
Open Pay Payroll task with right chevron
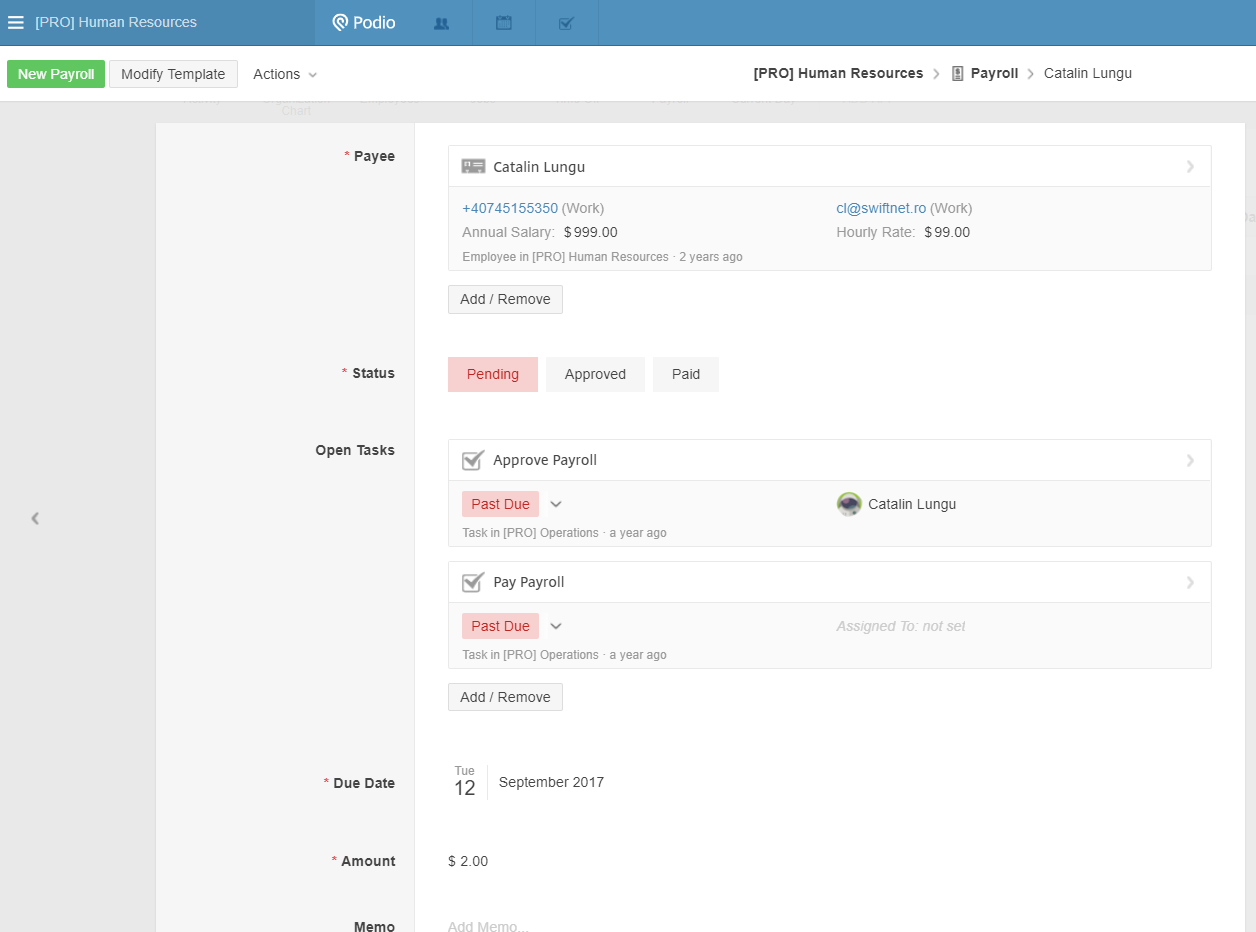coord(1190,583)
